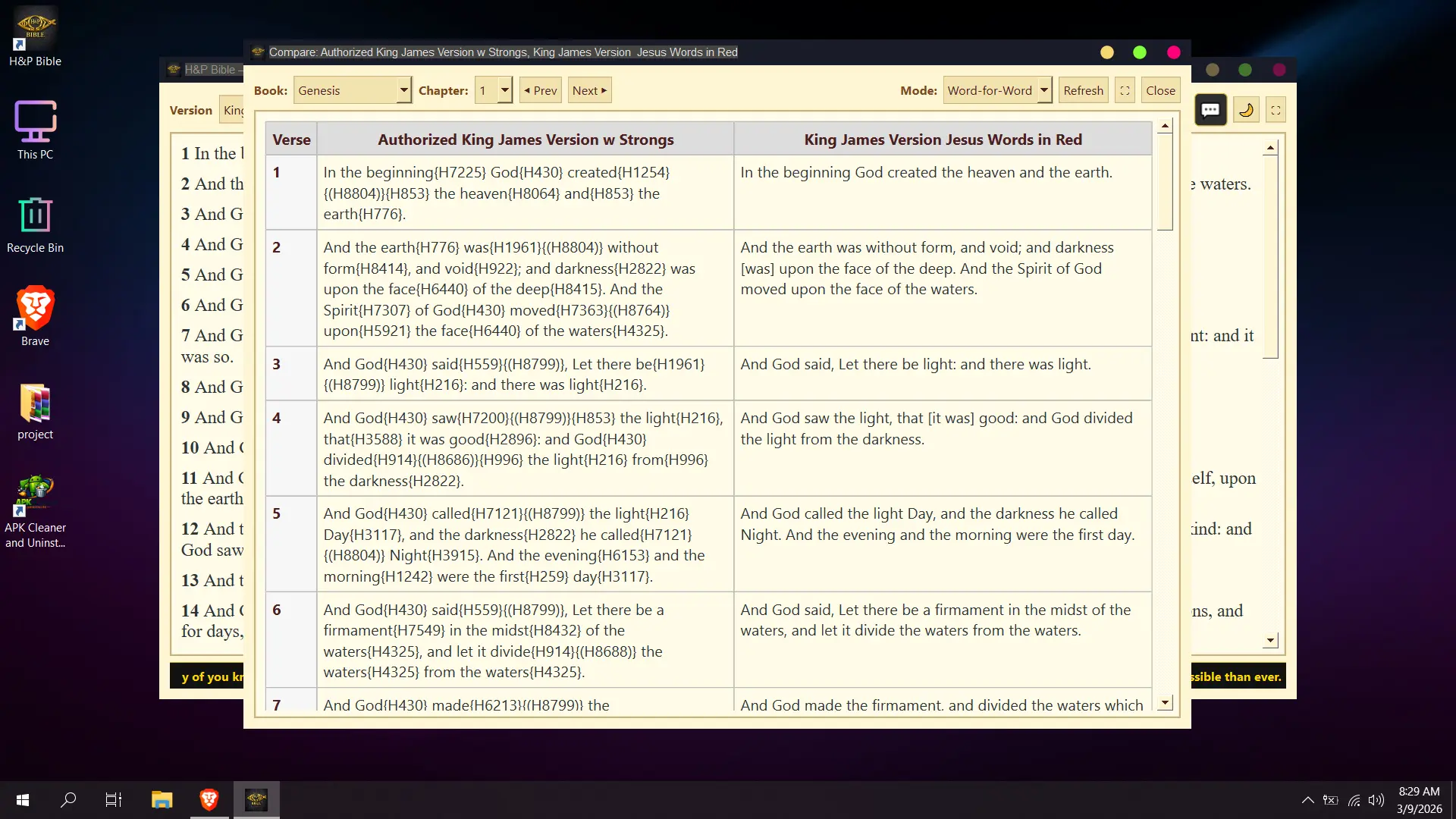Click verse 13 in the main window behind
Viewport: 1456px width, 819px height.
tap(212, 580)
